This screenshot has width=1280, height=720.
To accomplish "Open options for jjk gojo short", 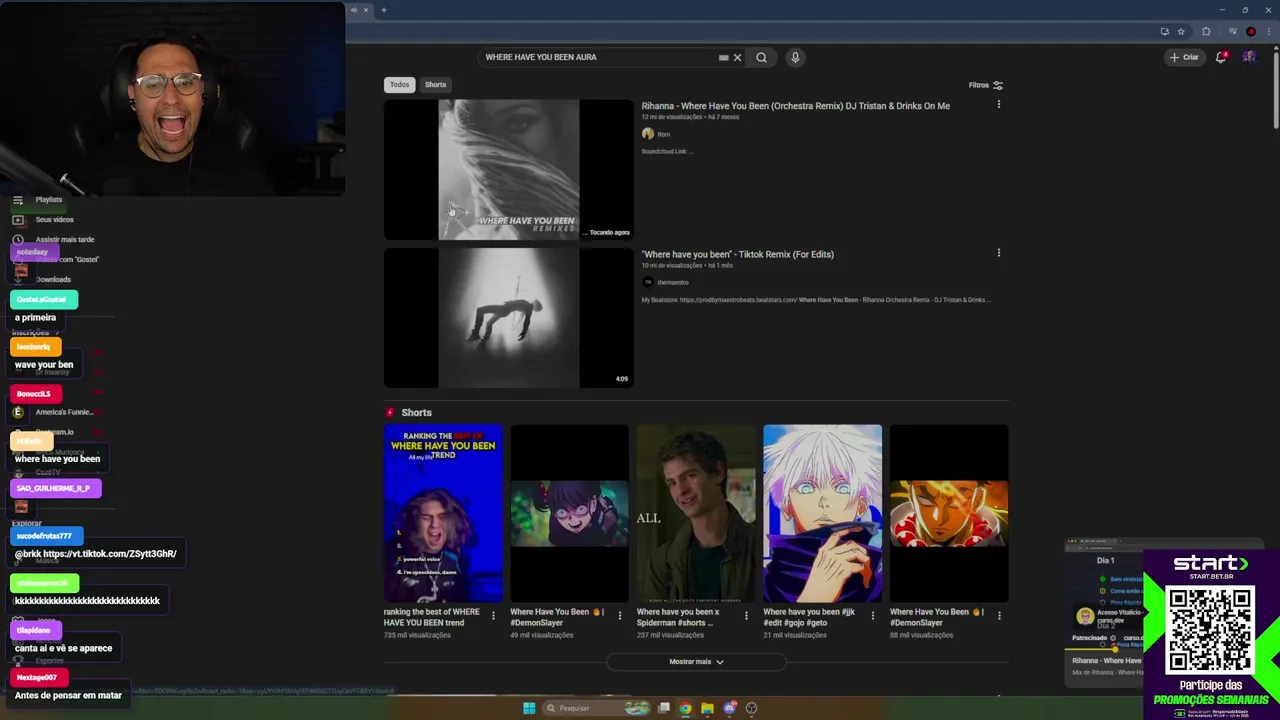I will click(872, 615).
